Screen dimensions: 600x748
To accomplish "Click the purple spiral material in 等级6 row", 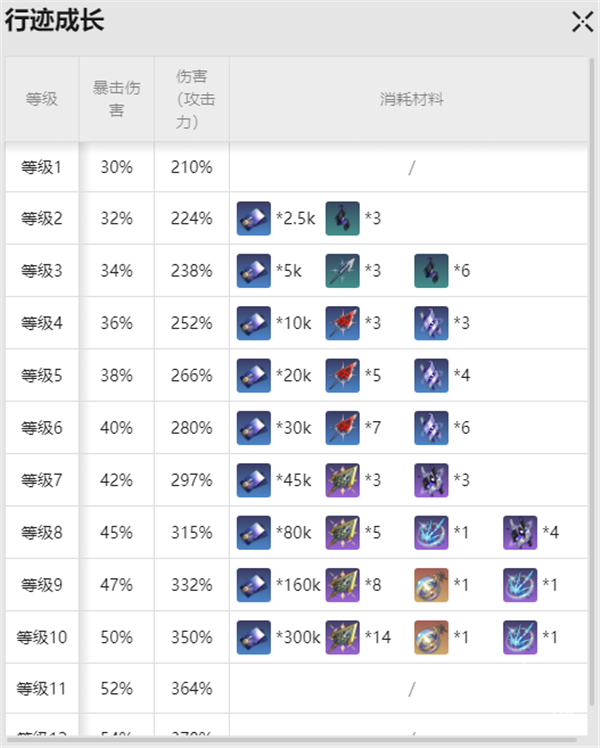I will [431, 428].
